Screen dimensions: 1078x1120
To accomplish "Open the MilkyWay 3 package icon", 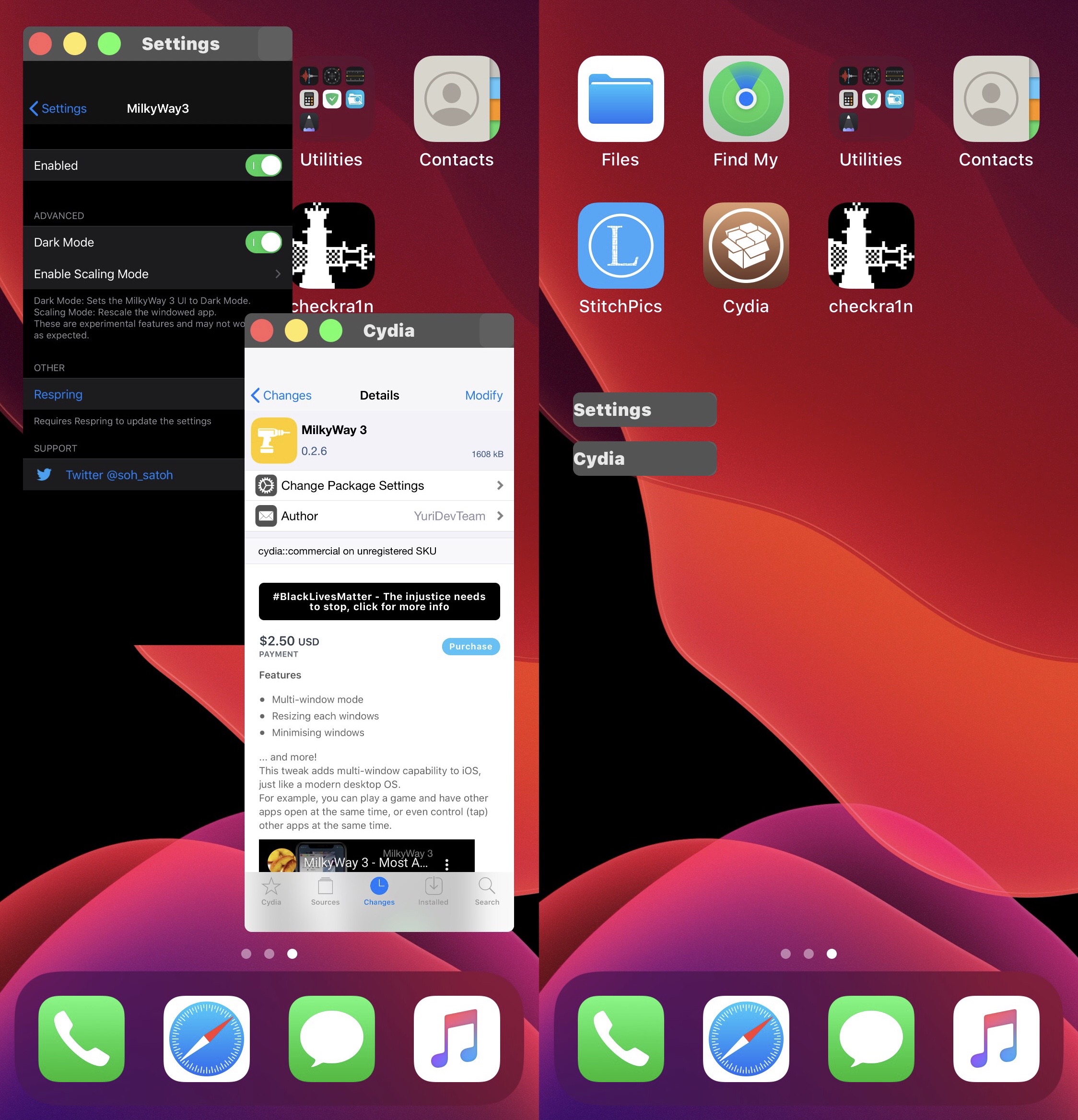I will pyautogui.click(x=274, y=440).
